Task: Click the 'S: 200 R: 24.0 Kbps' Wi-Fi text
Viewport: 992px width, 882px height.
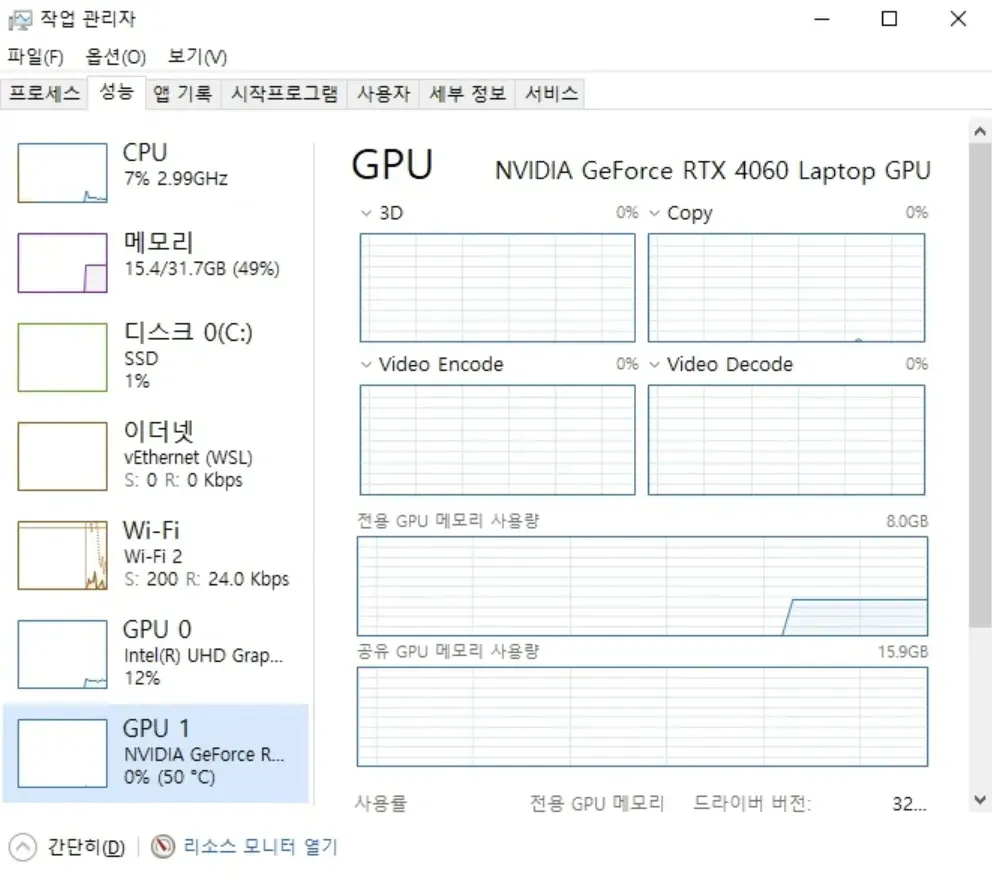Action: coord(206,579)
